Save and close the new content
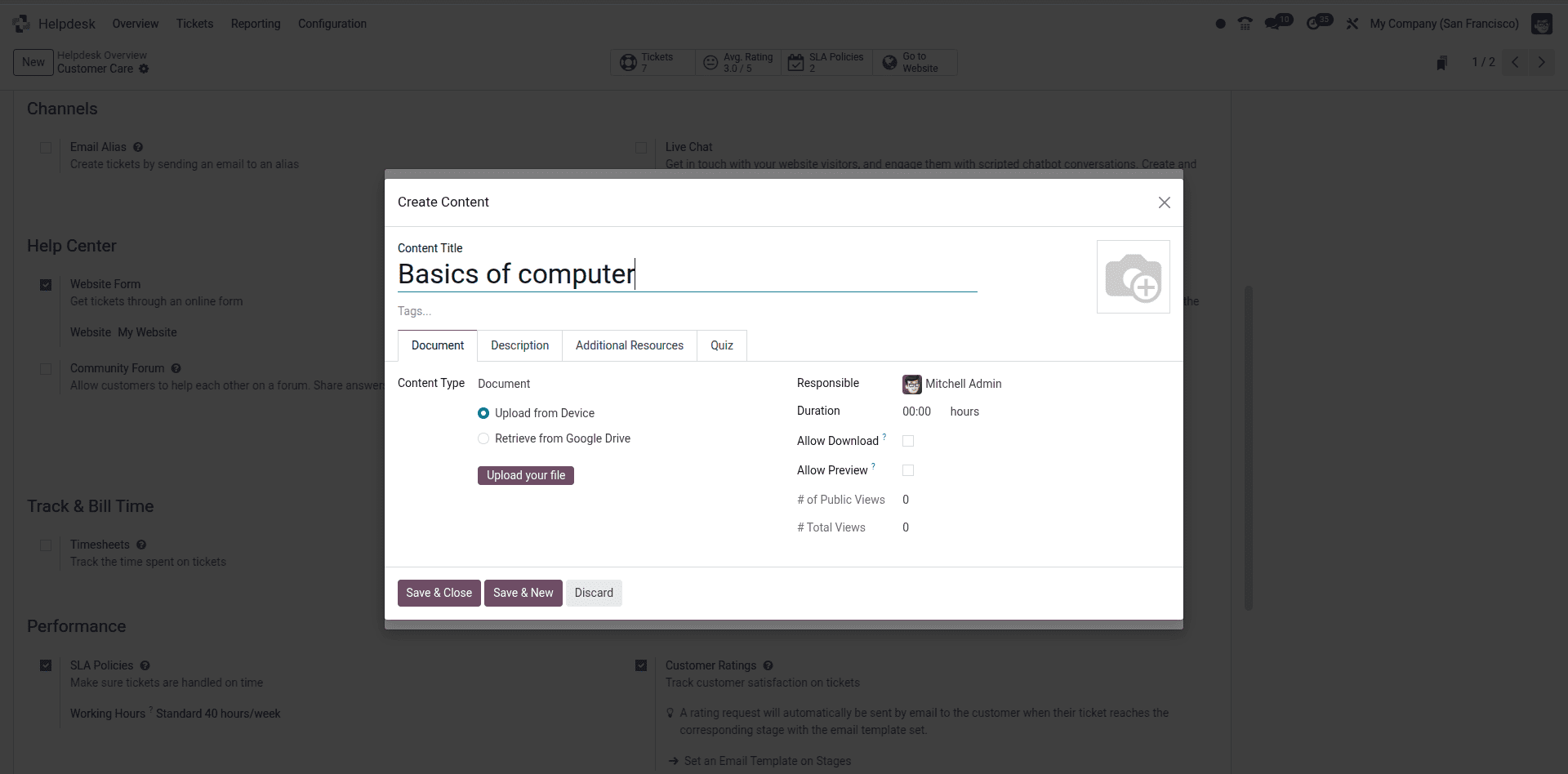Screen dimensions: 1568x774 tap(439, 593)
